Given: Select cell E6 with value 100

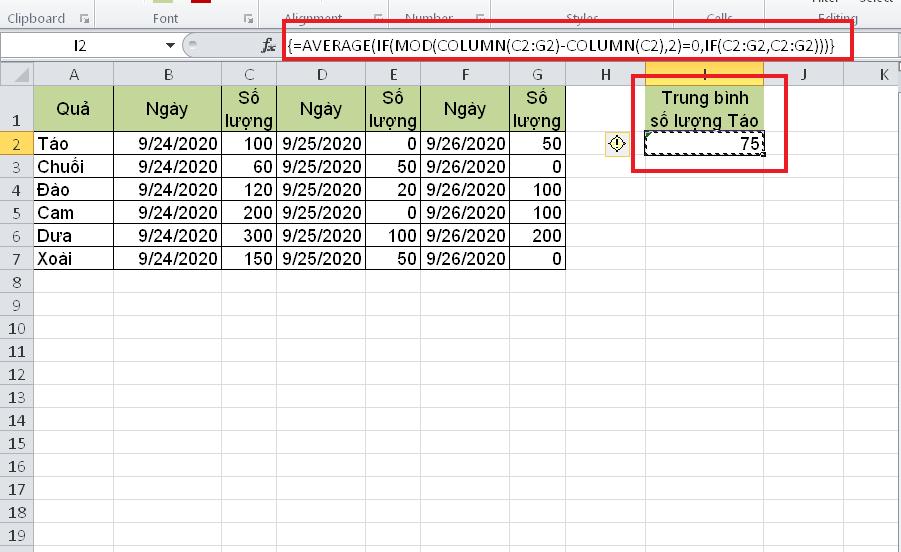Looking at the screenshot, I should [x=393, y=236].
